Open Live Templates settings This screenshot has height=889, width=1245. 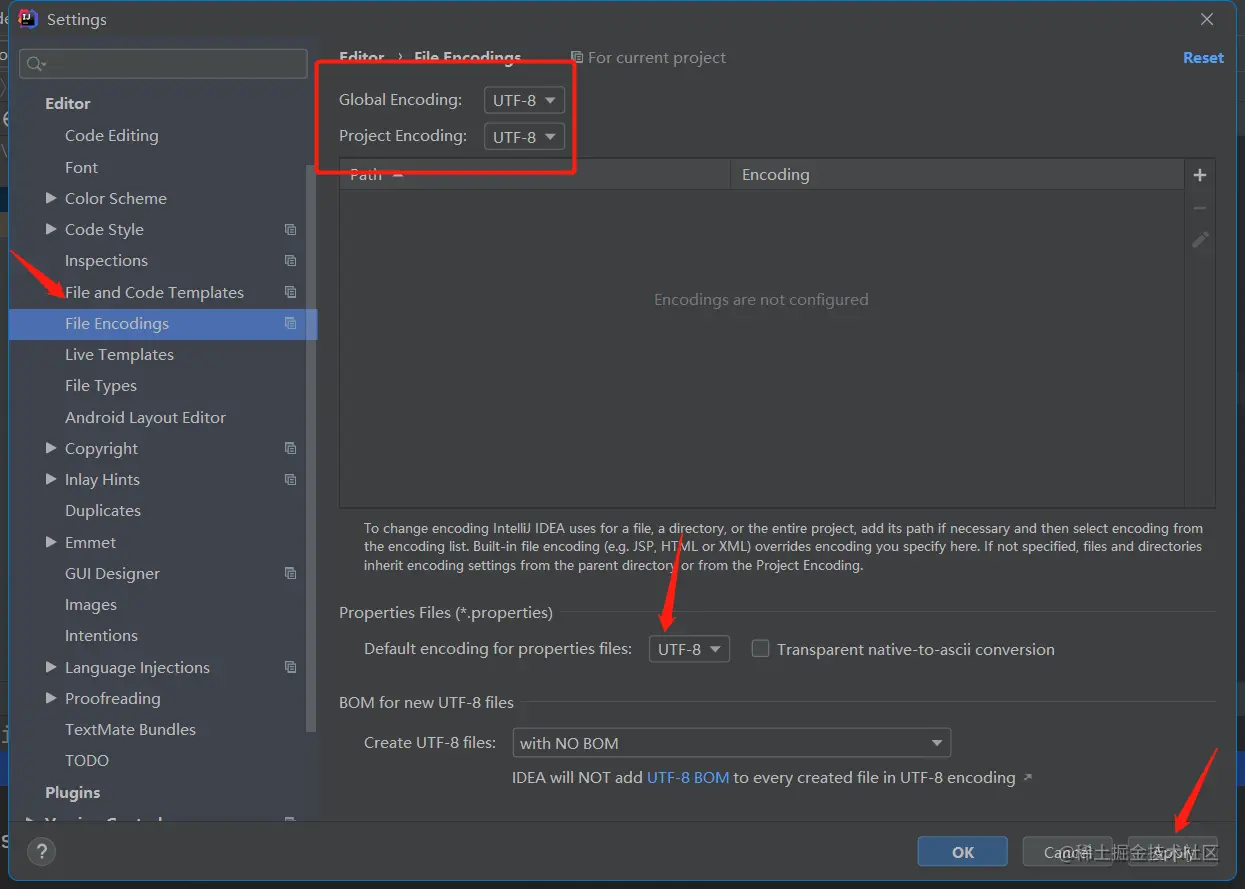click(119, 354)
